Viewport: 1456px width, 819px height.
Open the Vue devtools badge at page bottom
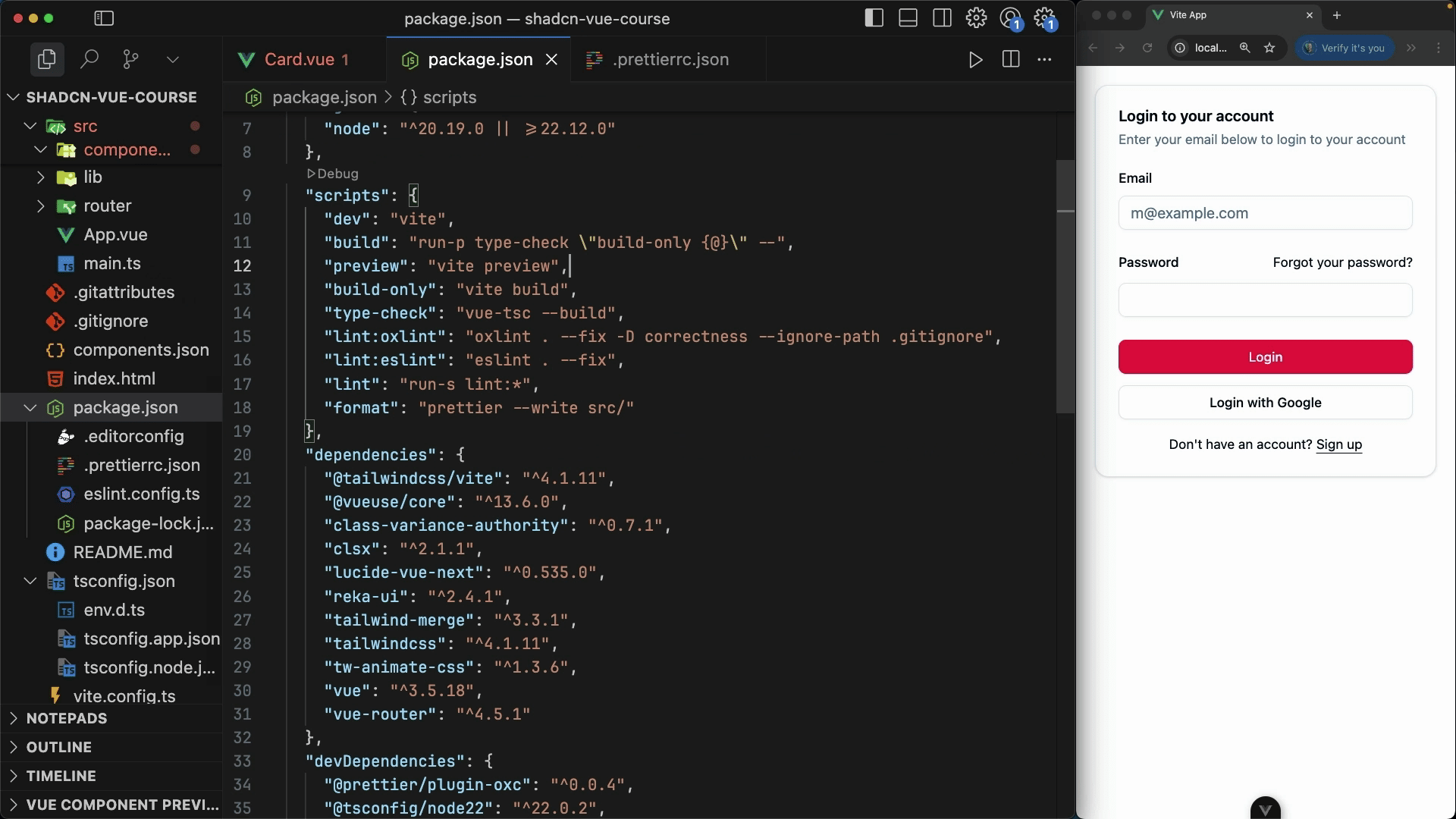[x=1265, y=808]
